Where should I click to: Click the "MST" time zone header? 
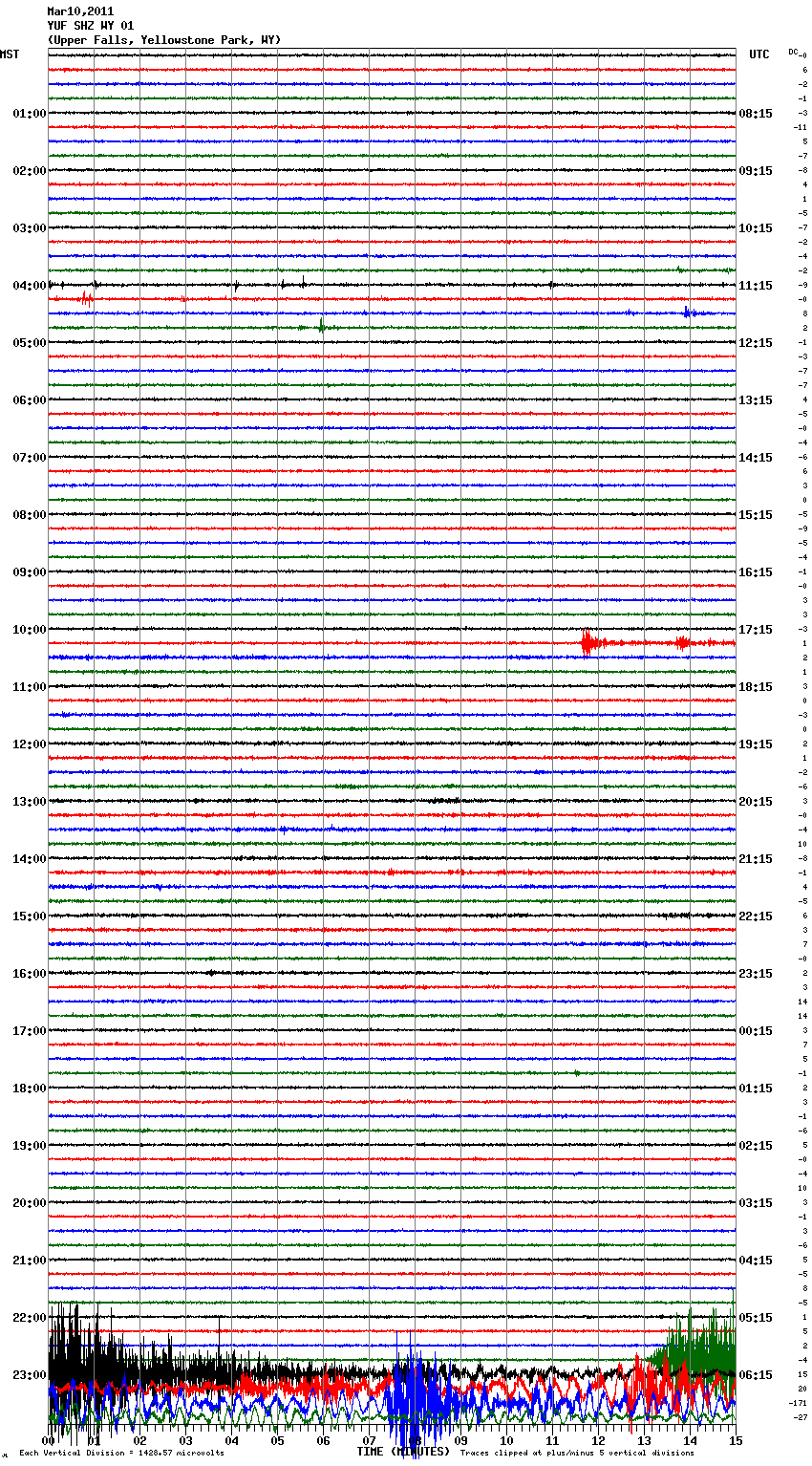(10, 54)
